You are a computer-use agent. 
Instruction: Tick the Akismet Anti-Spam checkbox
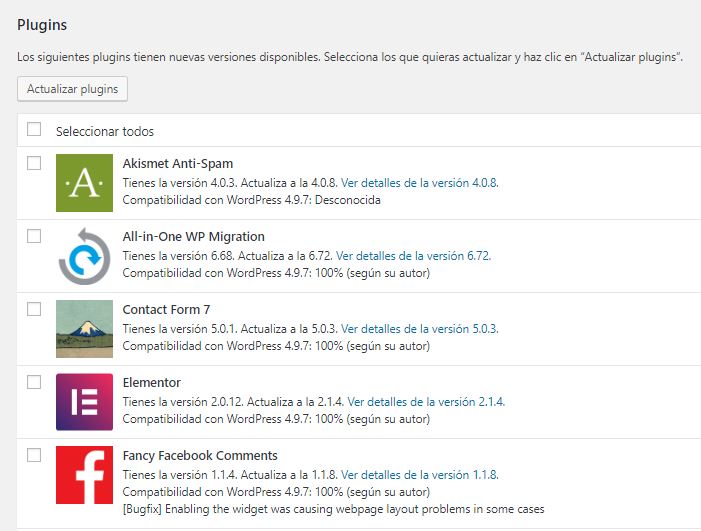[x=34, y=163]
